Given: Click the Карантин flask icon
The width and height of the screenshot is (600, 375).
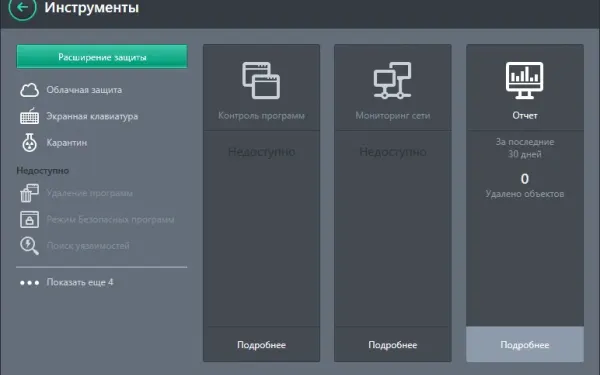Looking at the screenshot, I should 29,143.
